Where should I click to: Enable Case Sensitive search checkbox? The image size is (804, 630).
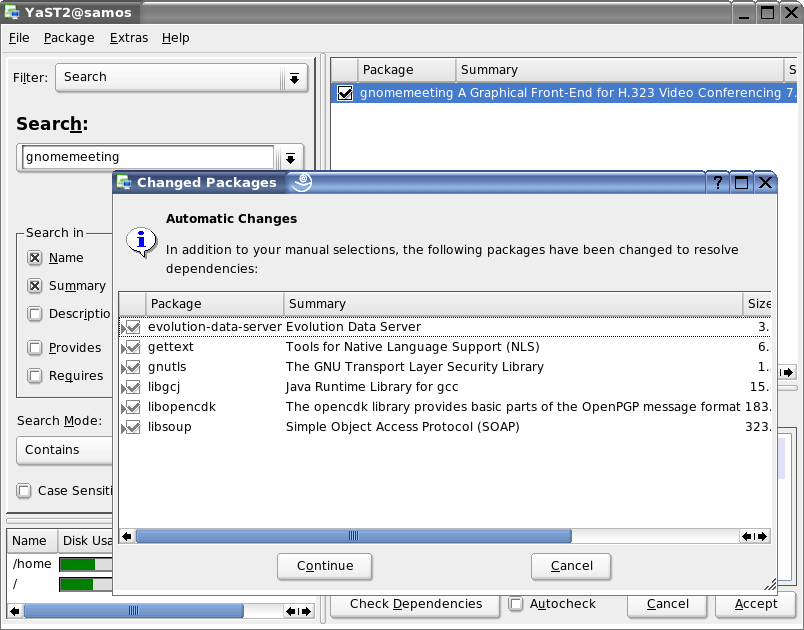tap(24, 491)
